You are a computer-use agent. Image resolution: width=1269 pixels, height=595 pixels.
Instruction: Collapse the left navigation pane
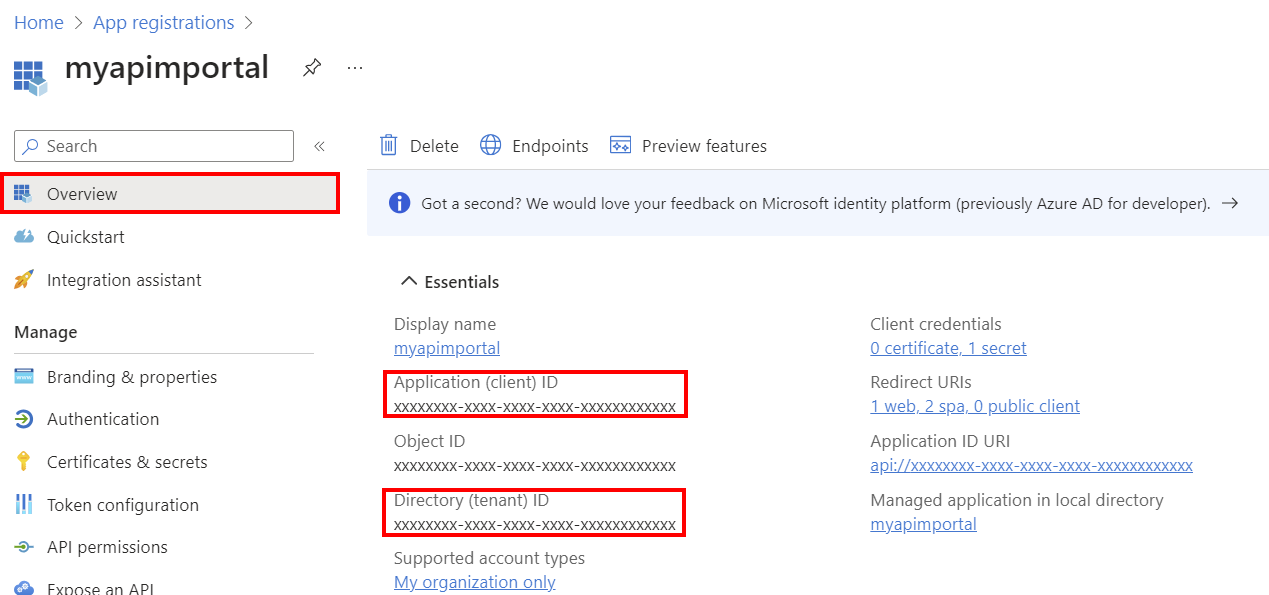pos(319,145)
